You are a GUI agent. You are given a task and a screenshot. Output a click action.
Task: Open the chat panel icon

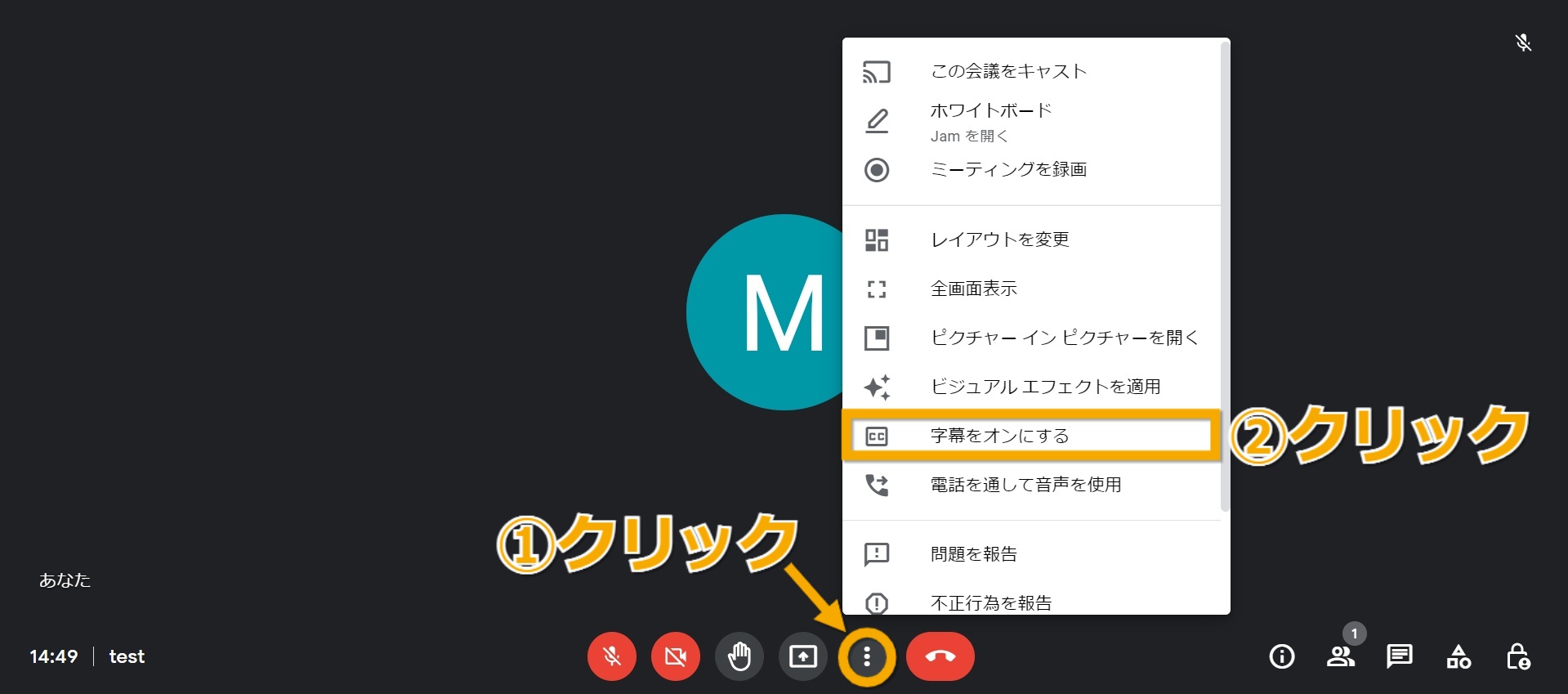tap(1400, 656)
